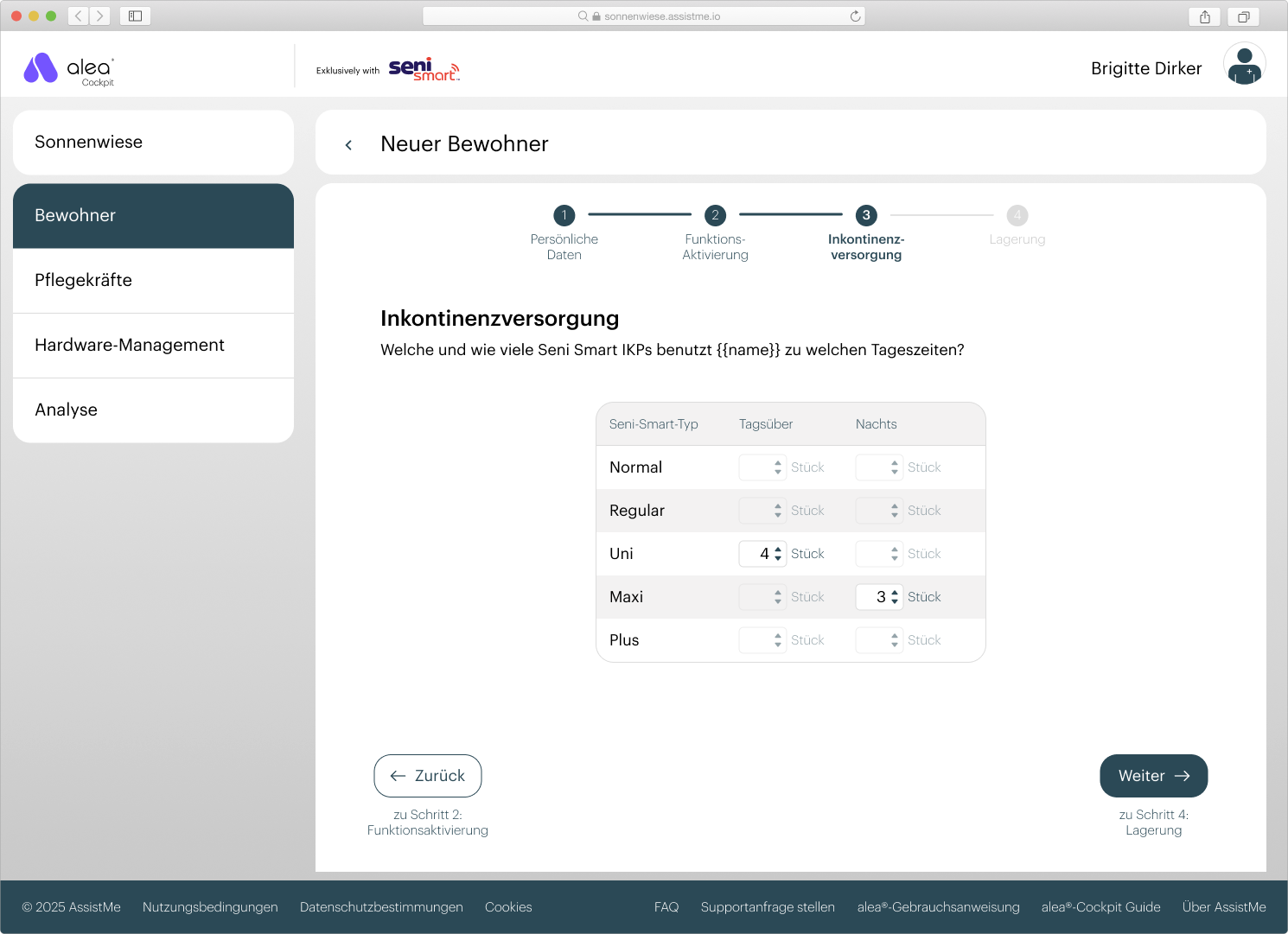Toggle the browser sidebar icon
The image size is (1288, 934).
click(x=136, y=16)
